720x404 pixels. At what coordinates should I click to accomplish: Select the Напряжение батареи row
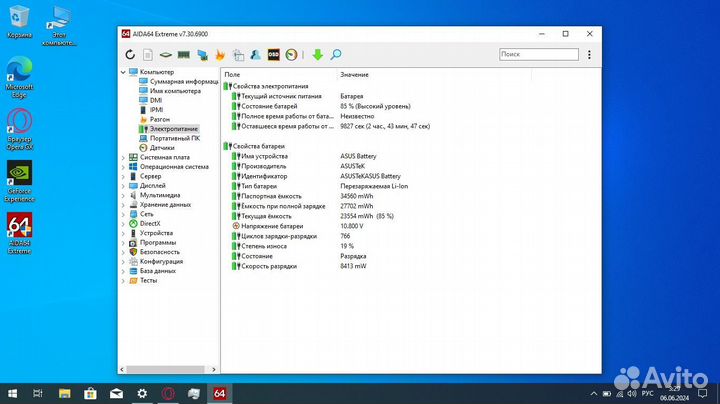coord(298,226)
